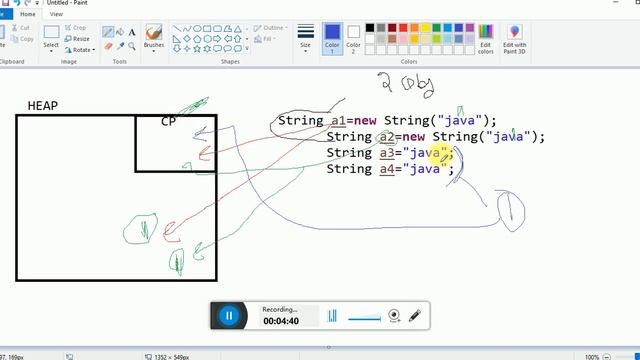640x360 pixels.
Task: Choose the Right arrow shape
Action: click(218, 39)
